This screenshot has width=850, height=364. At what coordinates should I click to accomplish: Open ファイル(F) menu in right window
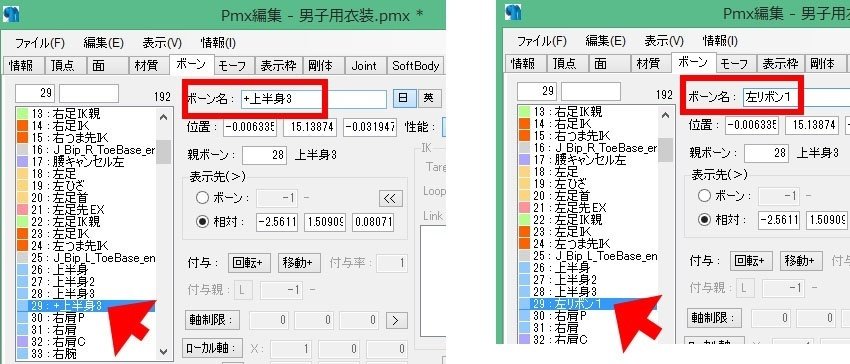coord(541,41)
